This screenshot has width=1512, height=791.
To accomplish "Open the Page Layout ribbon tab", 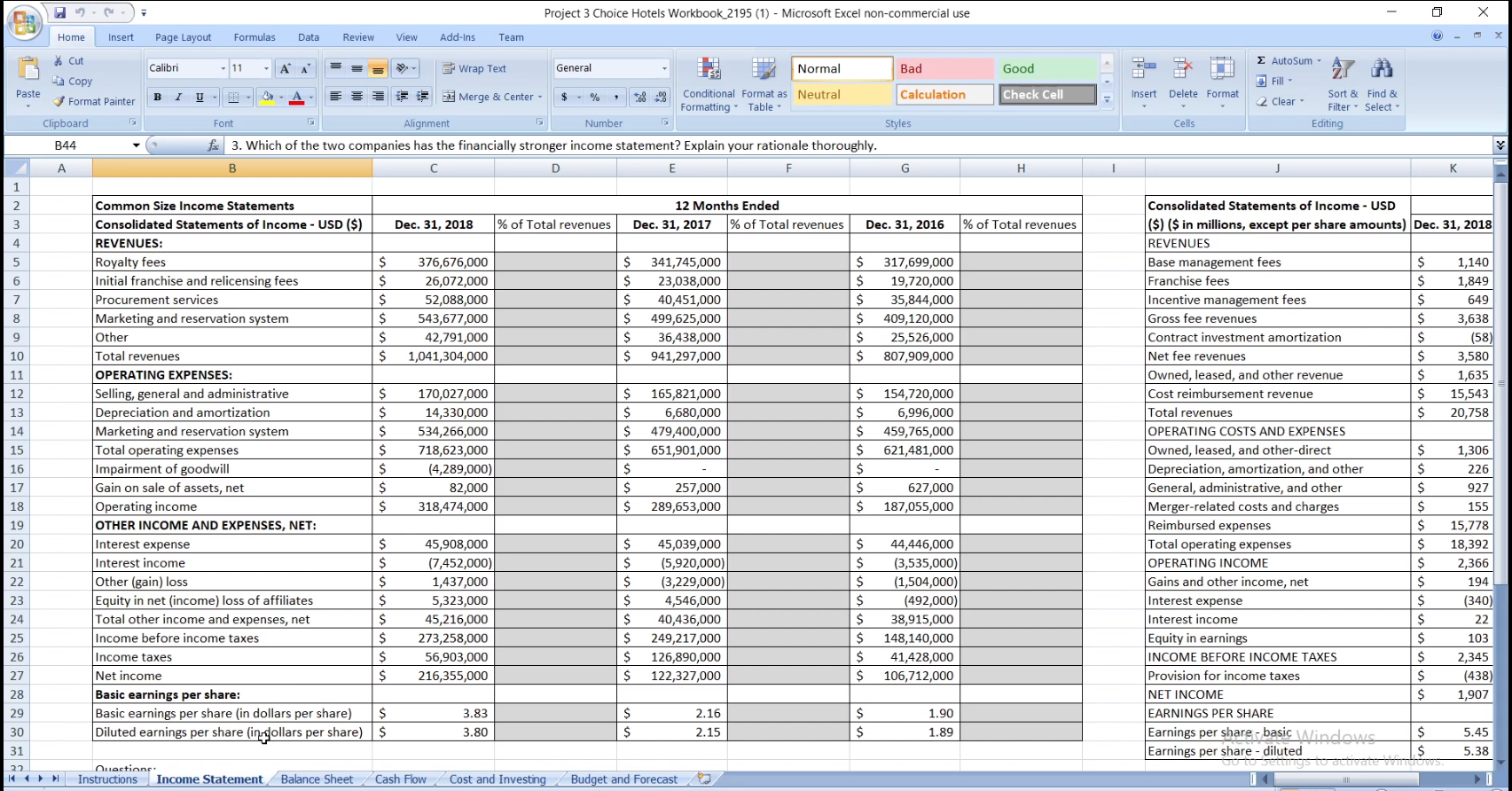I will click(x=183, y=37).
